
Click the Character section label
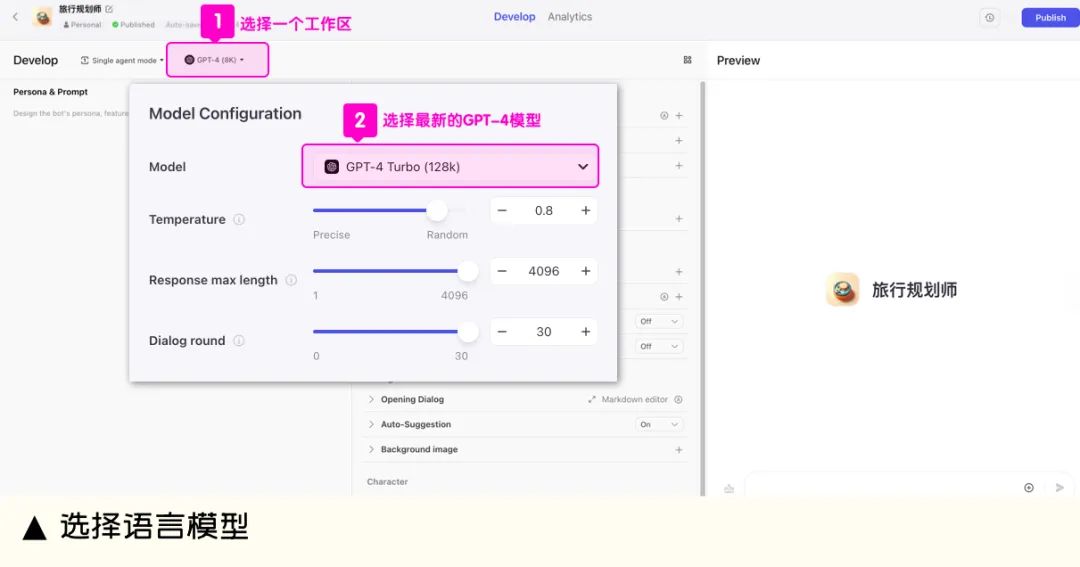tap(387, 482)
